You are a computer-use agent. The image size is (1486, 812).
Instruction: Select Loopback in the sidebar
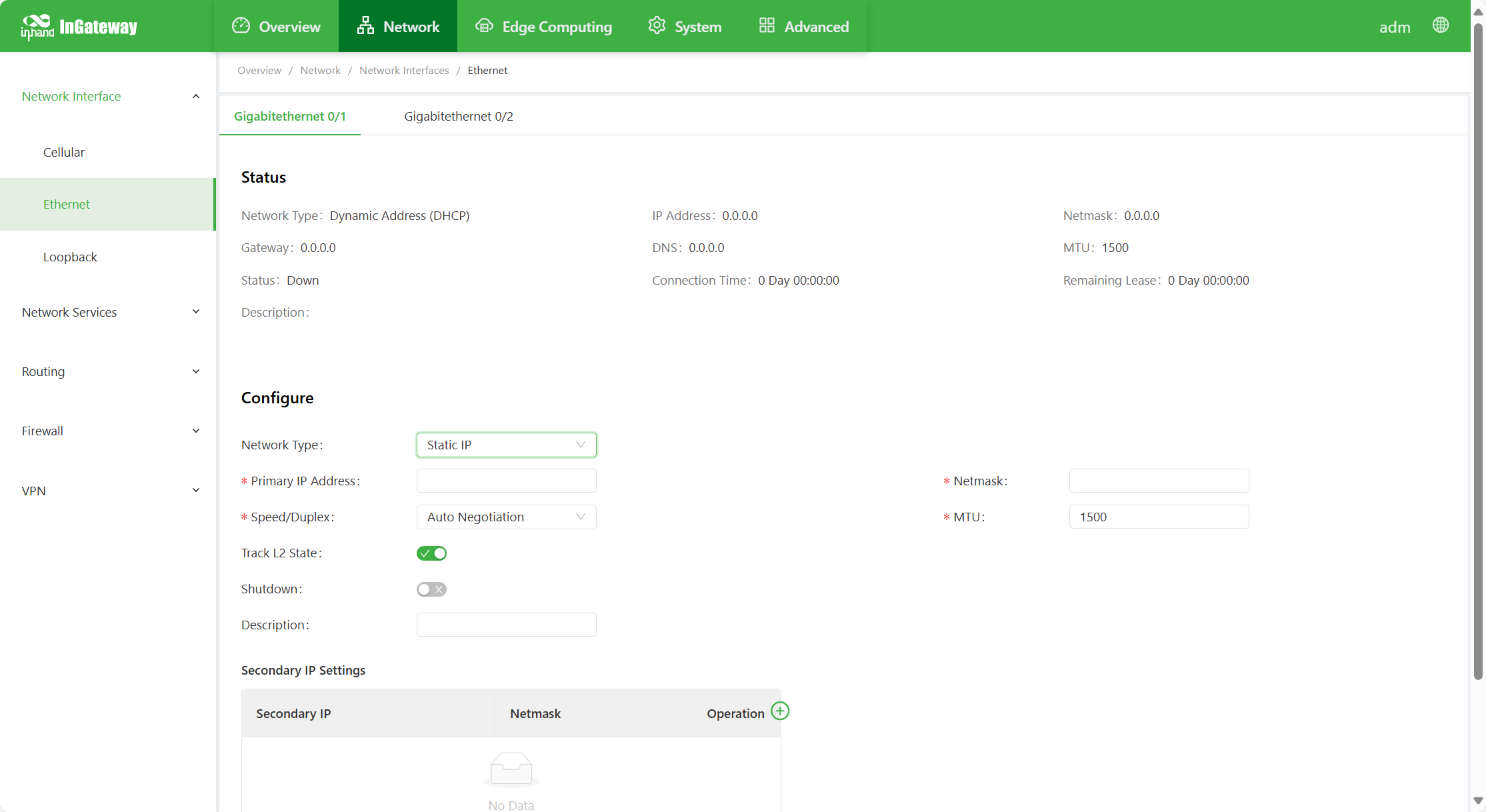[70, 257]
